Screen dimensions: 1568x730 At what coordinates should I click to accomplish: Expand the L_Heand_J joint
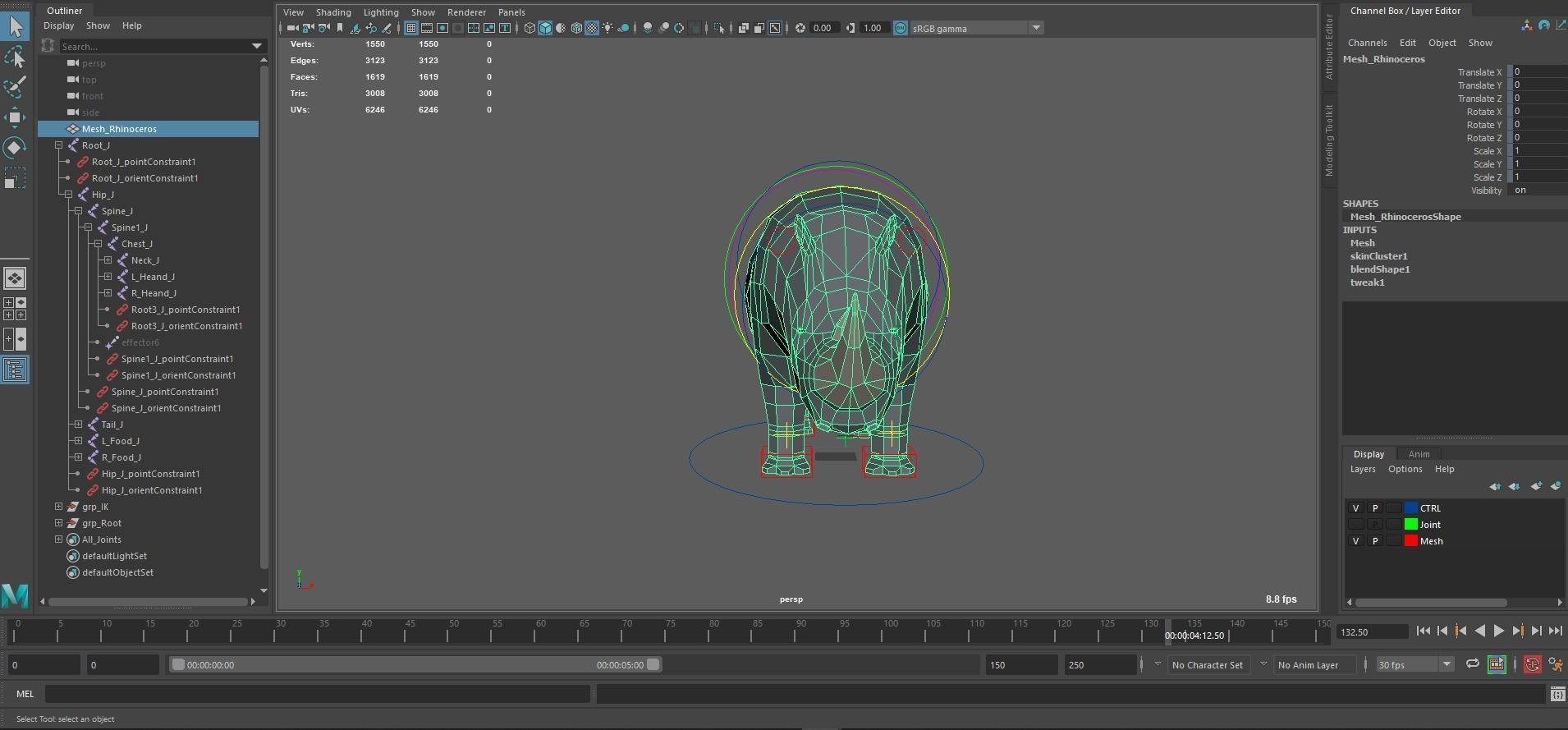pos(108,277)
